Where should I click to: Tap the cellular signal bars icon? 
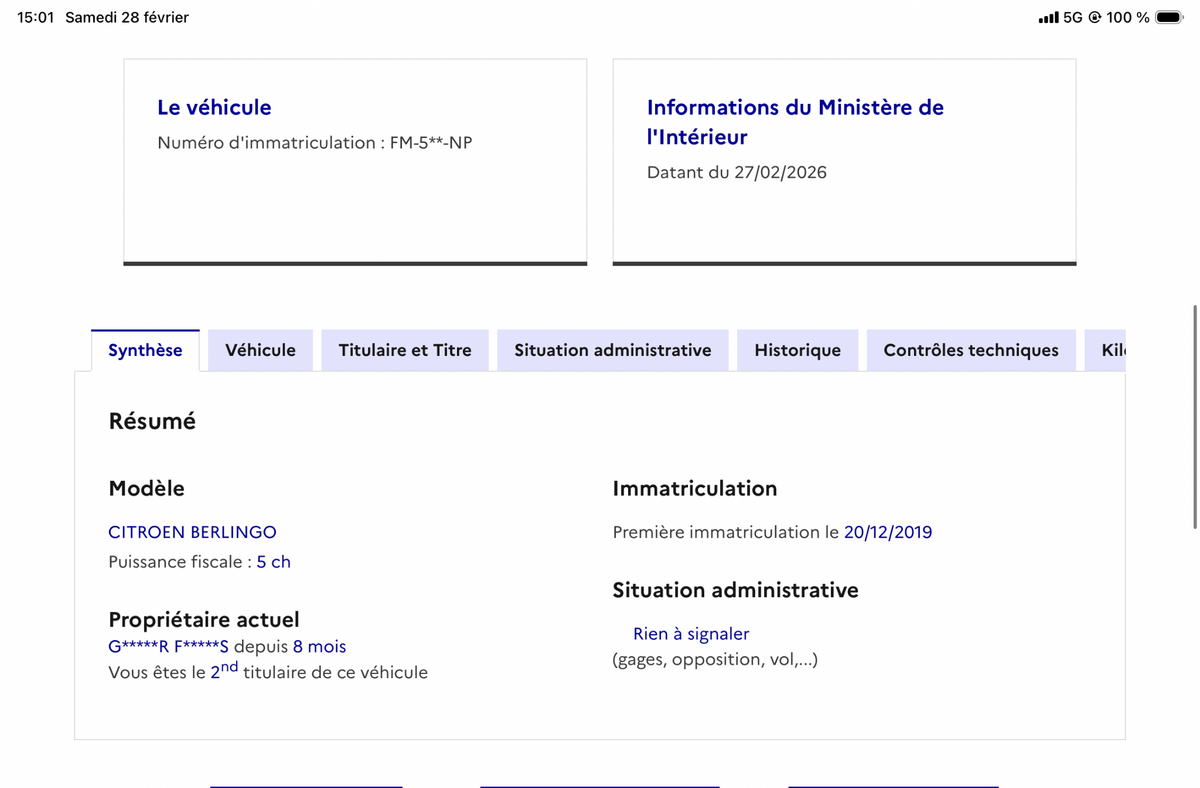(1048, 18)
